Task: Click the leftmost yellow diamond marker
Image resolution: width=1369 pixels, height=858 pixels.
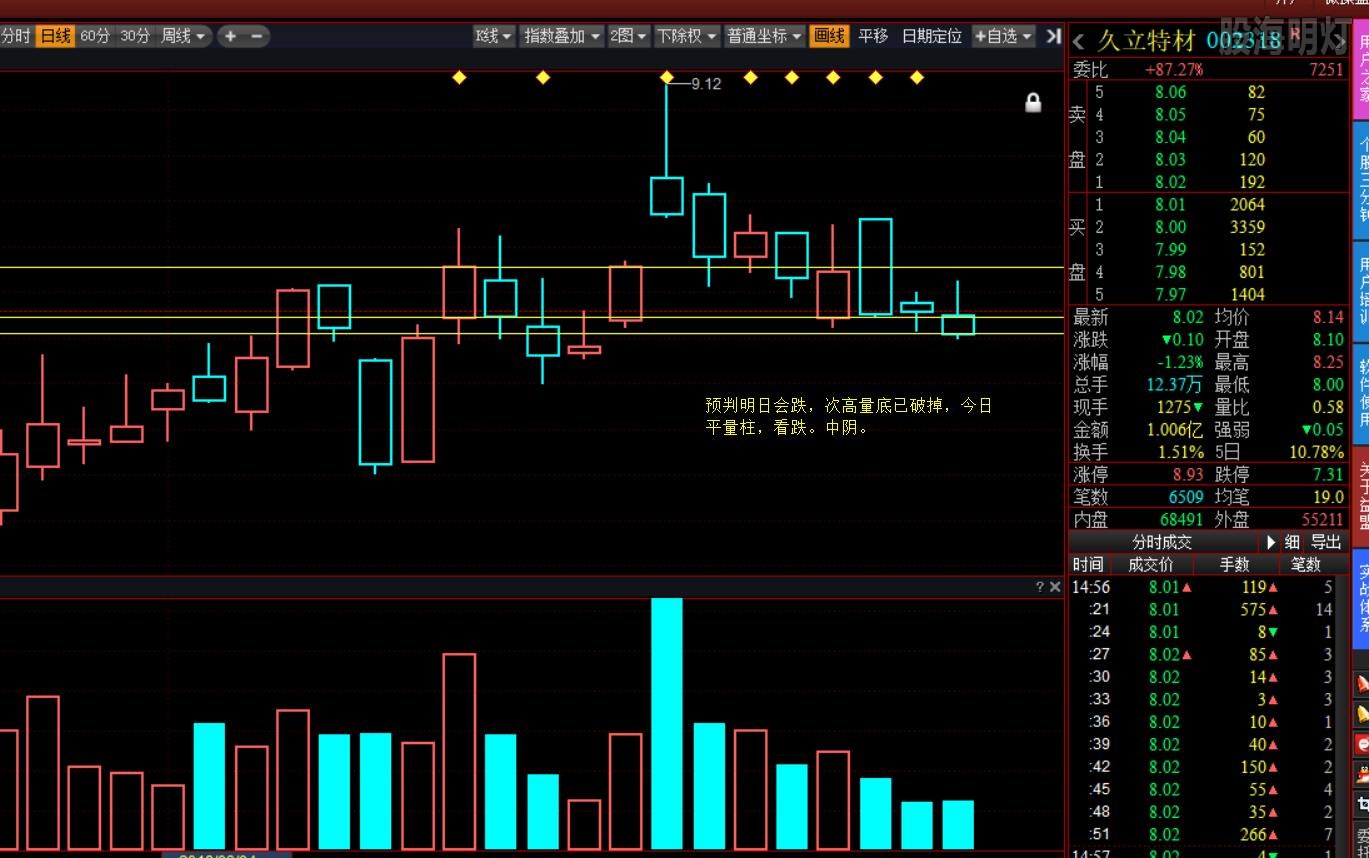Action: click(459, 77)
